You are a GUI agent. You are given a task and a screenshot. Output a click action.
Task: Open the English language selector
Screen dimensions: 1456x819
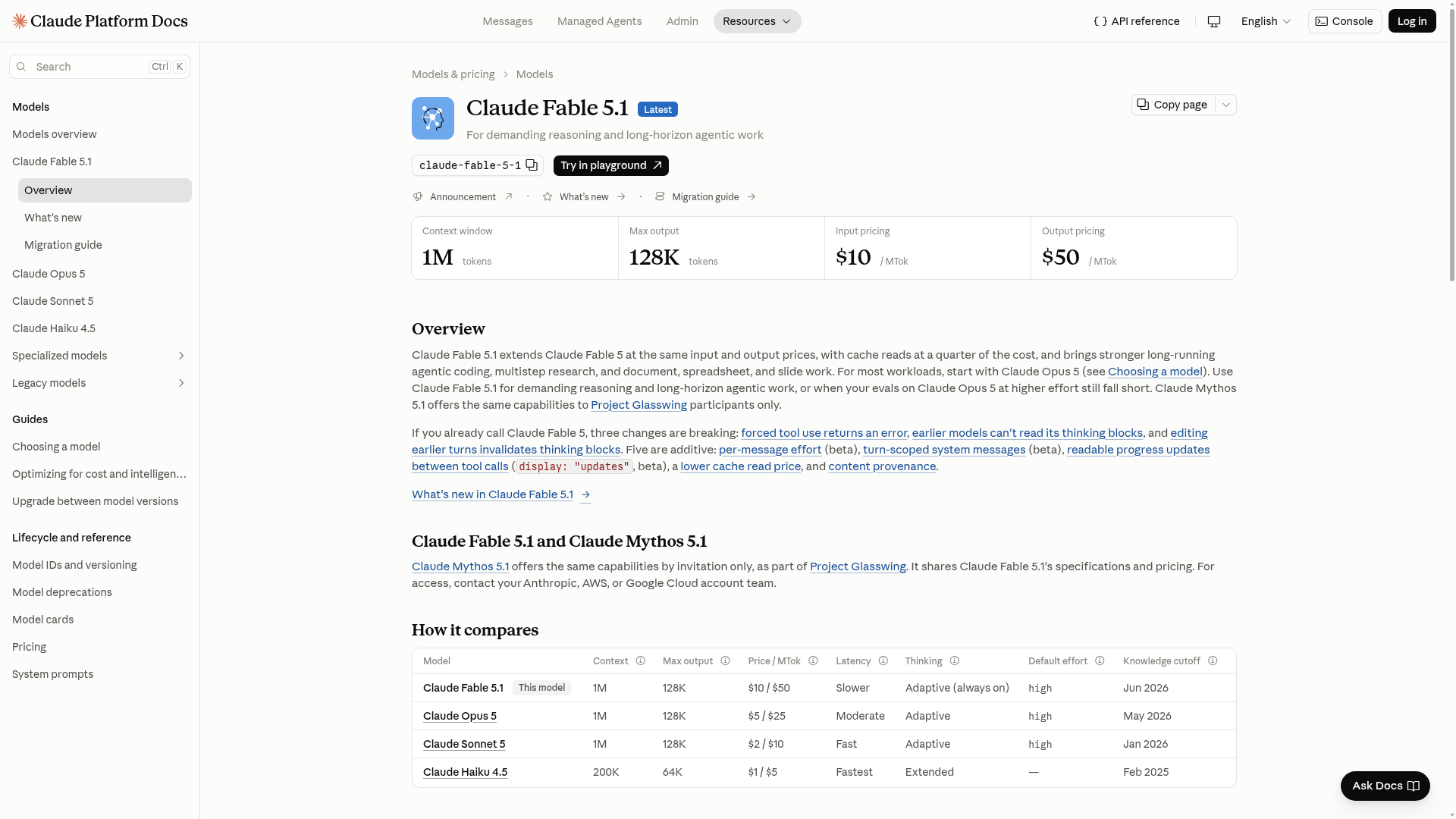(1266, 21)
